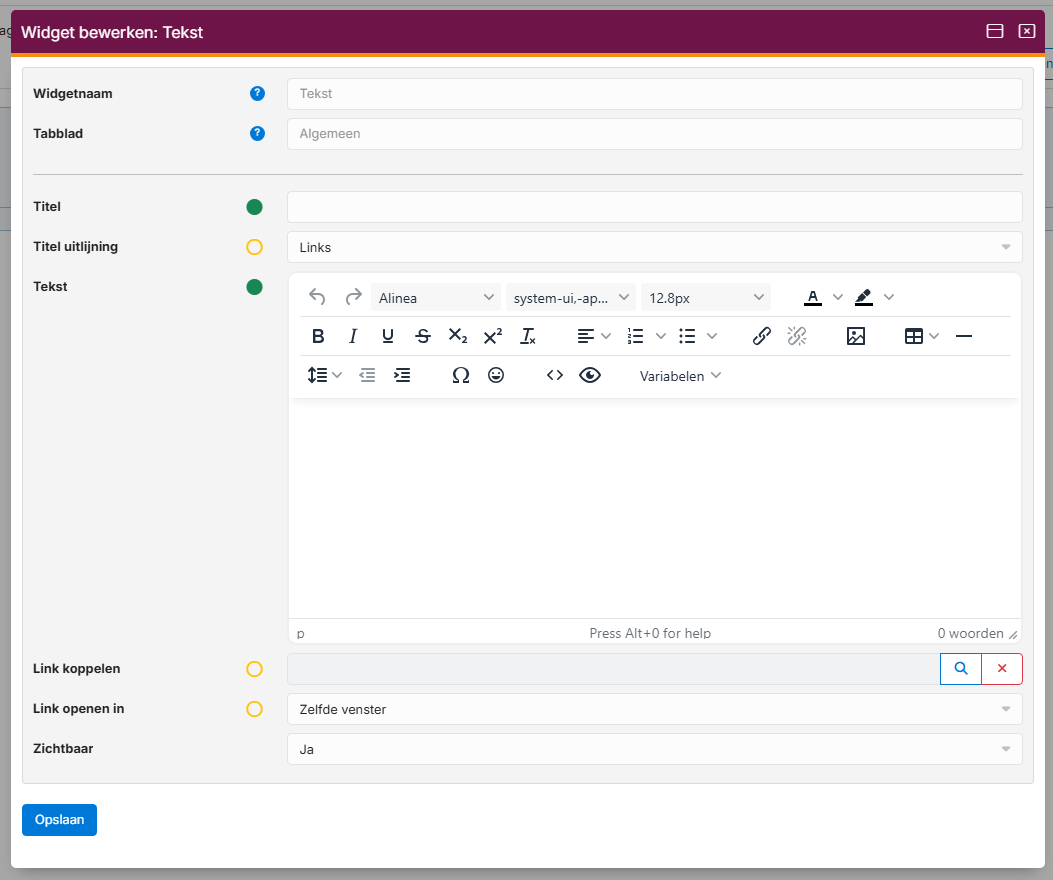Open the emoji picker

[x=496, y=375]
